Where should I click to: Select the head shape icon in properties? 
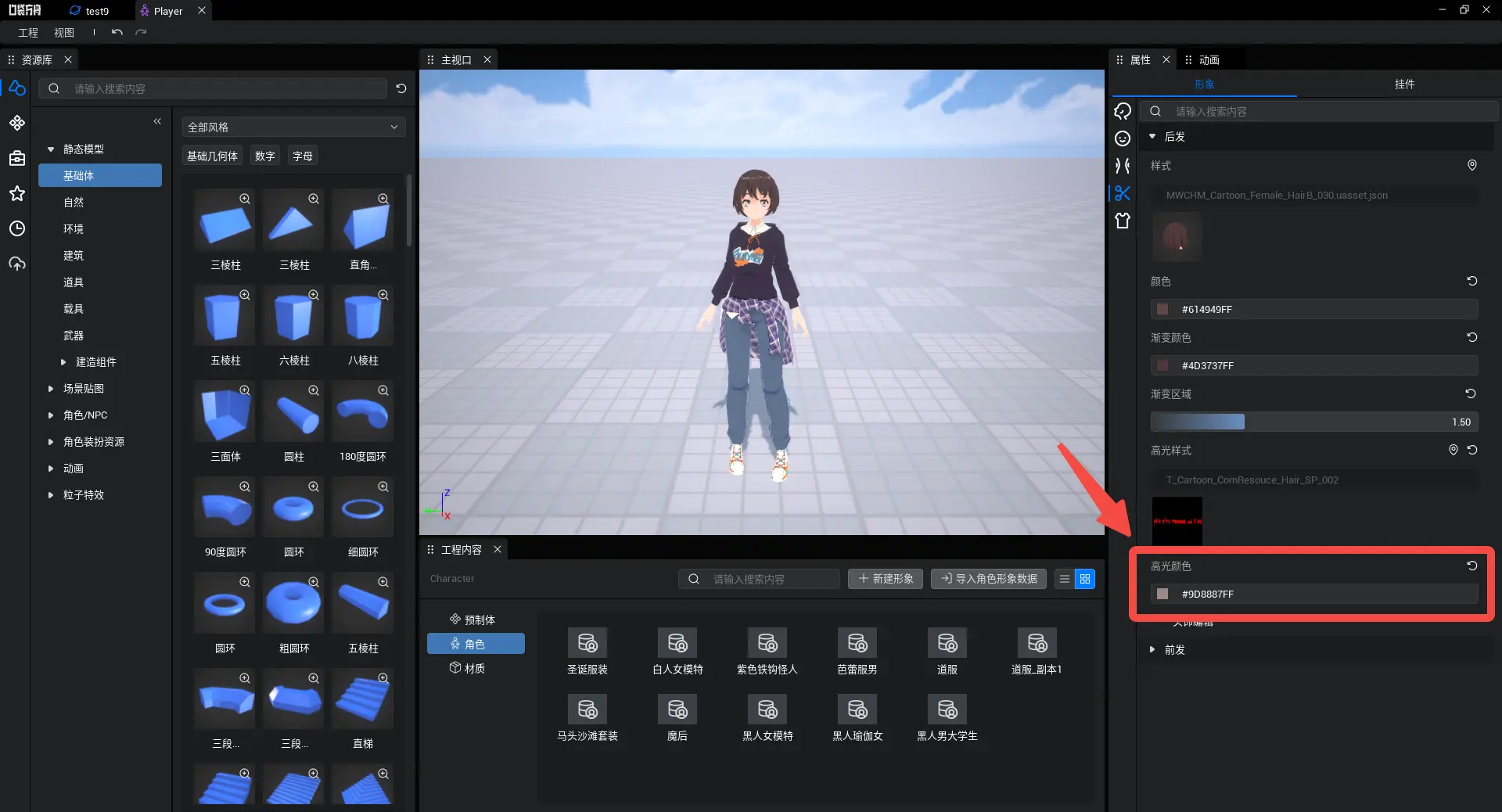pyautogui.click(x=1123, y=111)
